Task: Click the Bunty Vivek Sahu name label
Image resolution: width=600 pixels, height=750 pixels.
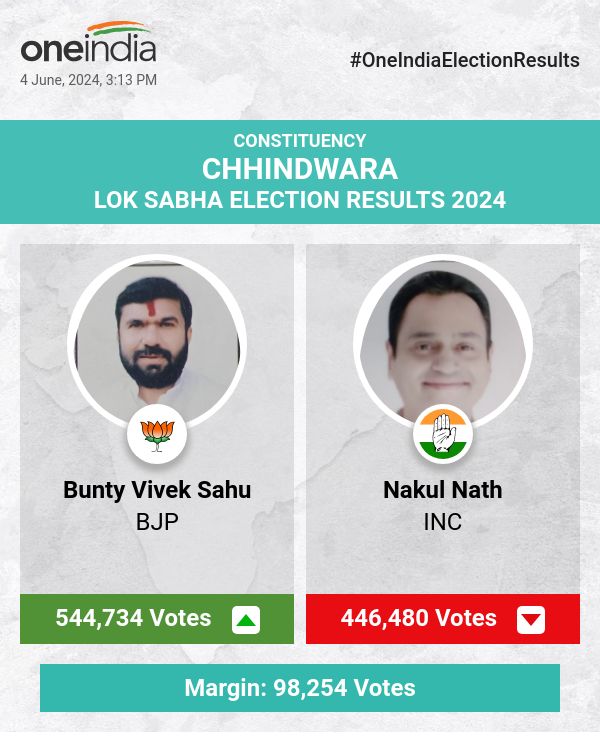Action: (x=157, y=490)
